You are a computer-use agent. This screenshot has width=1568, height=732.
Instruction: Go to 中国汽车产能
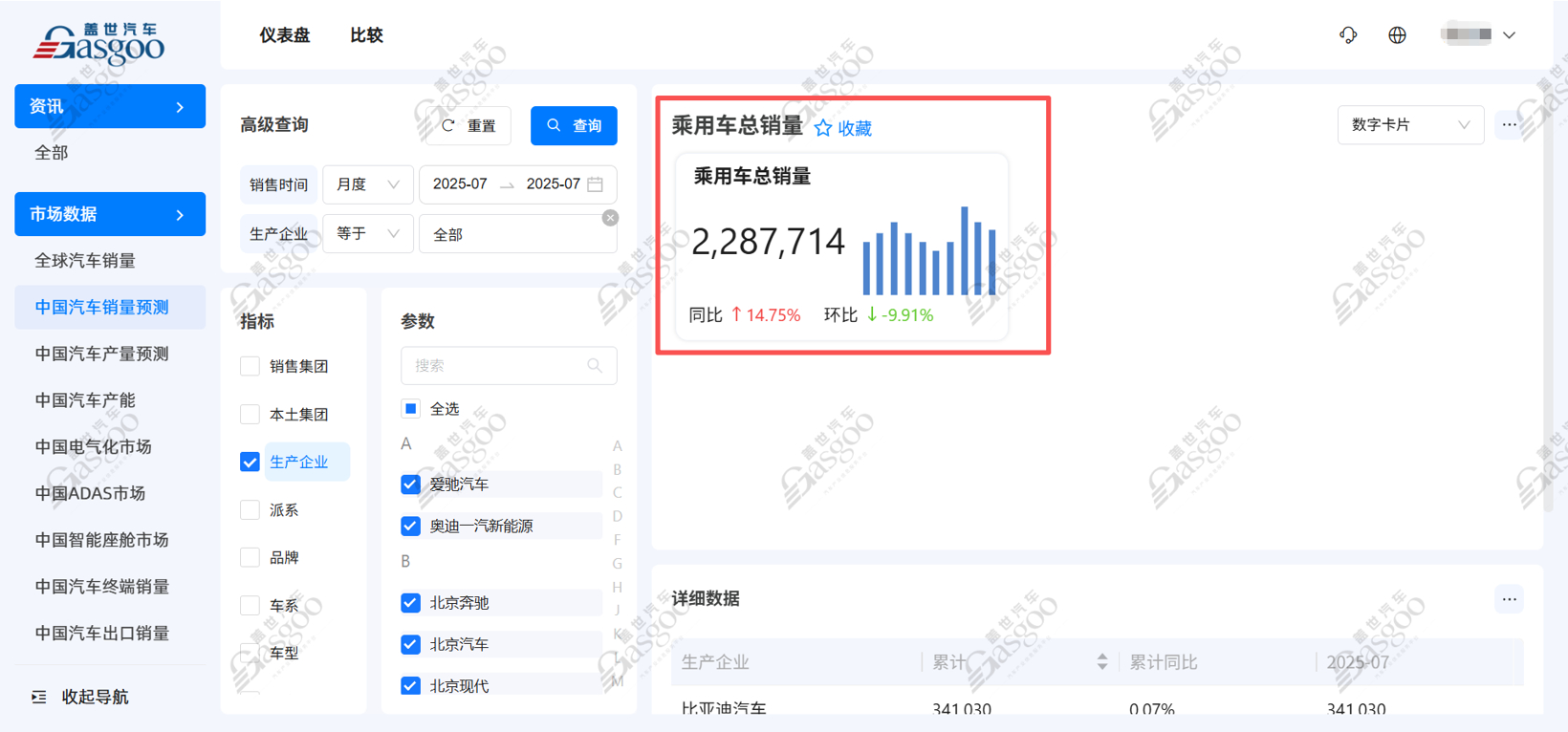coord(85,400)
